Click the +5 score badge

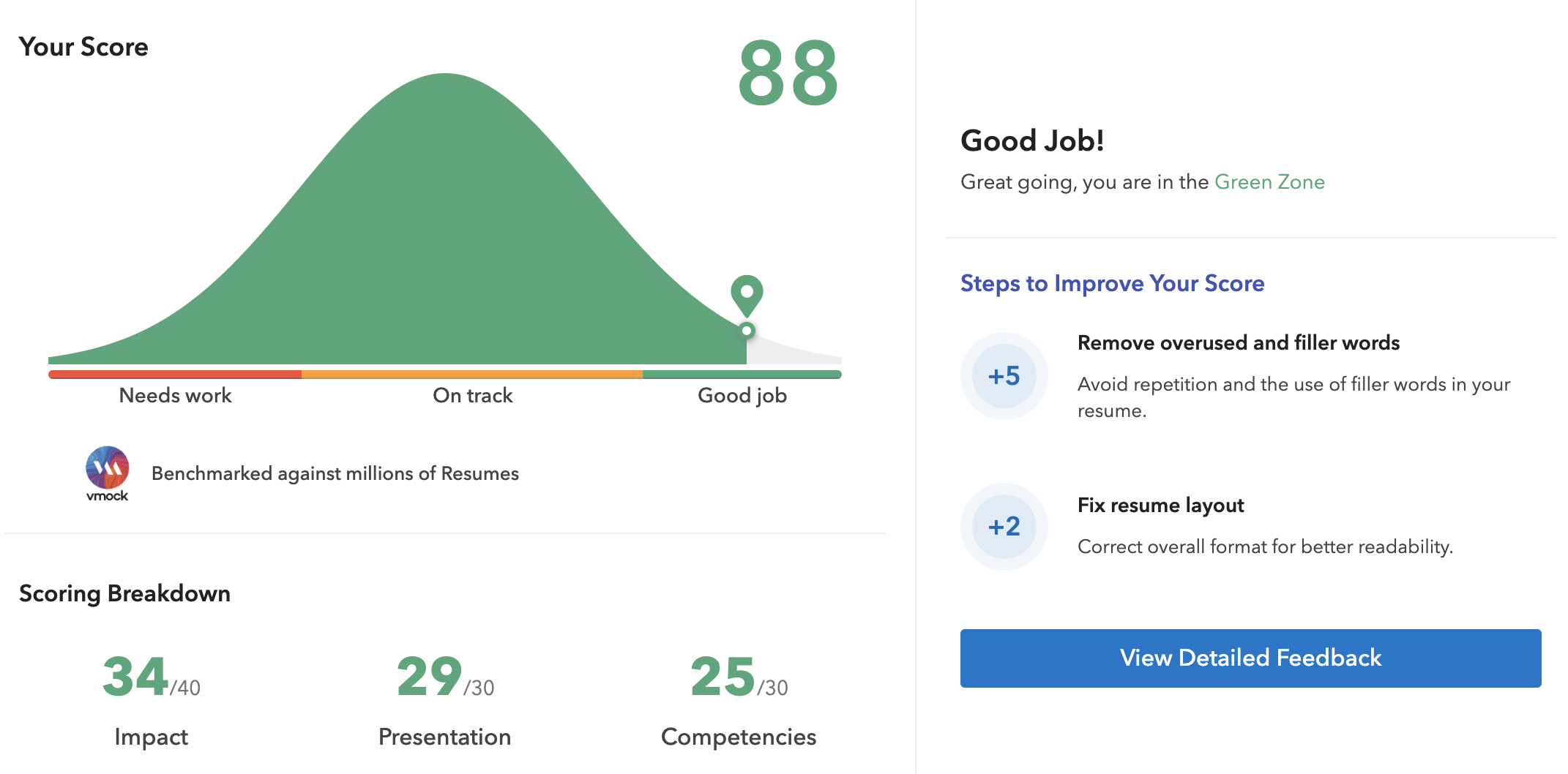(1004, 376)
